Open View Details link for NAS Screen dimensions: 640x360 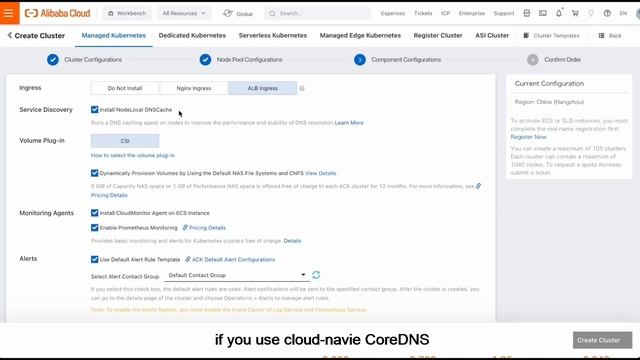(320, 173)
